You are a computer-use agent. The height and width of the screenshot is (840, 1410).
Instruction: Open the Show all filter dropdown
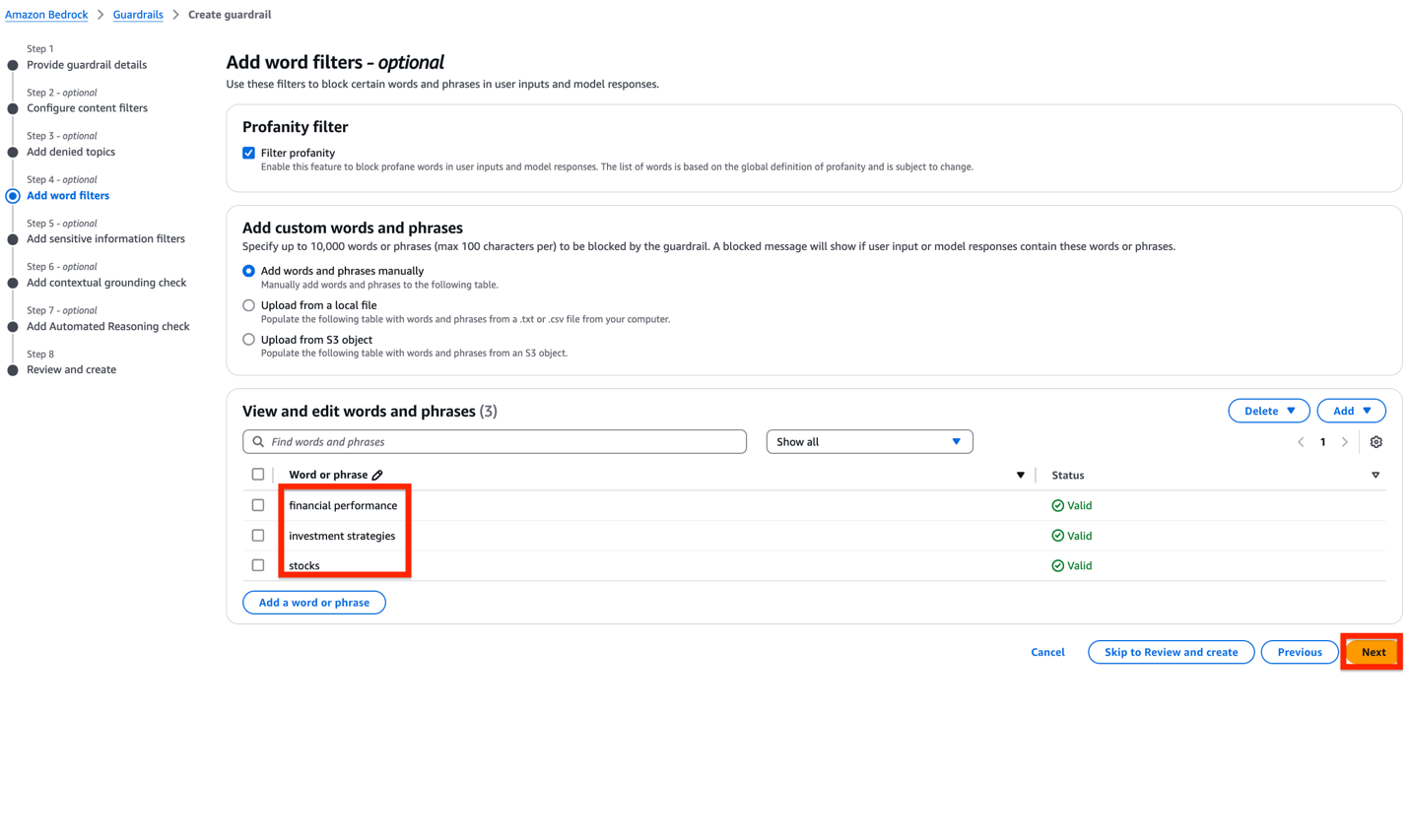(x=868, y=441)
